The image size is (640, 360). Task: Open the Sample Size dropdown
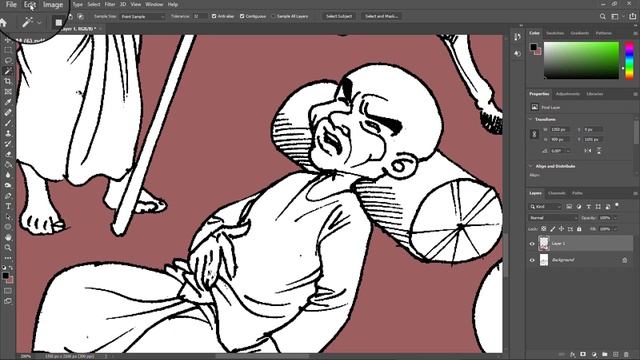tap(142, 16)
